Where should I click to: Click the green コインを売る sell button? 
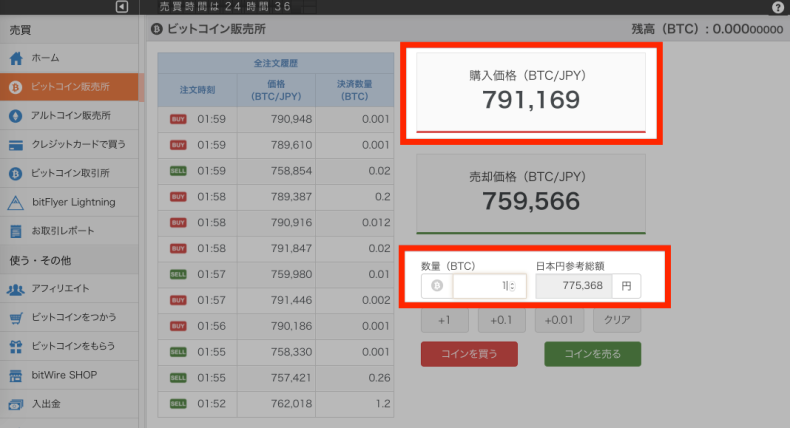[x=592, y=354]
